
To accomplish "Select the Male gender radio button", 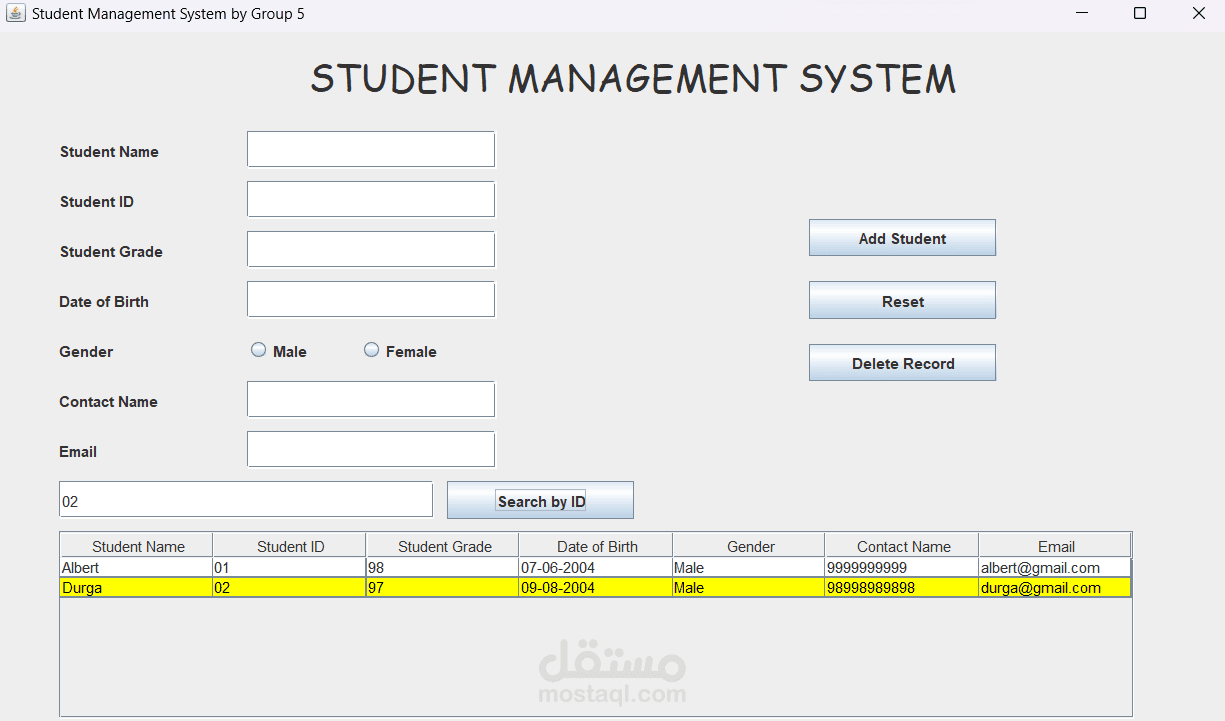I will point(256,349).
